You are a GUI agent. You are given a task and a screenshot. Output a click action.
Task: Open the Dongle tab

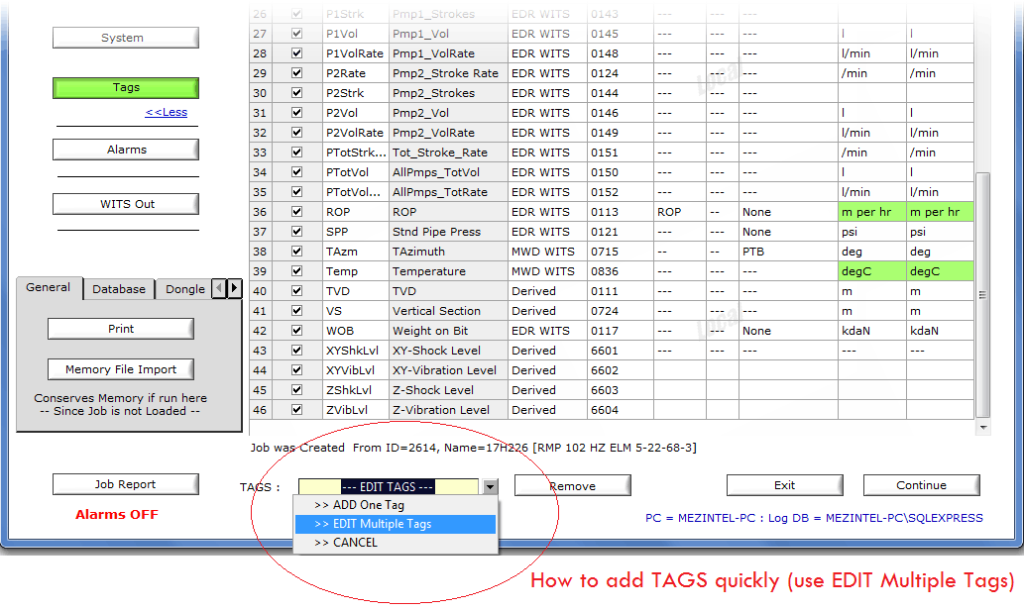[x=184, y=288]
